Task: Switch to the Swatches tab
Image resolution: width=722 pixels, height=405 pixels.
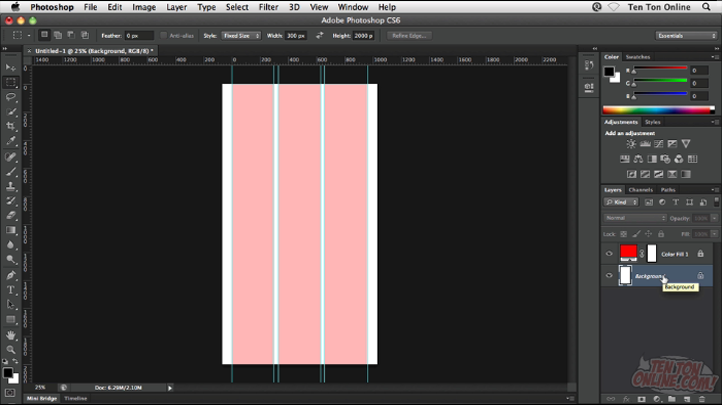Action: pyautogui.click(x=638, y=57)
